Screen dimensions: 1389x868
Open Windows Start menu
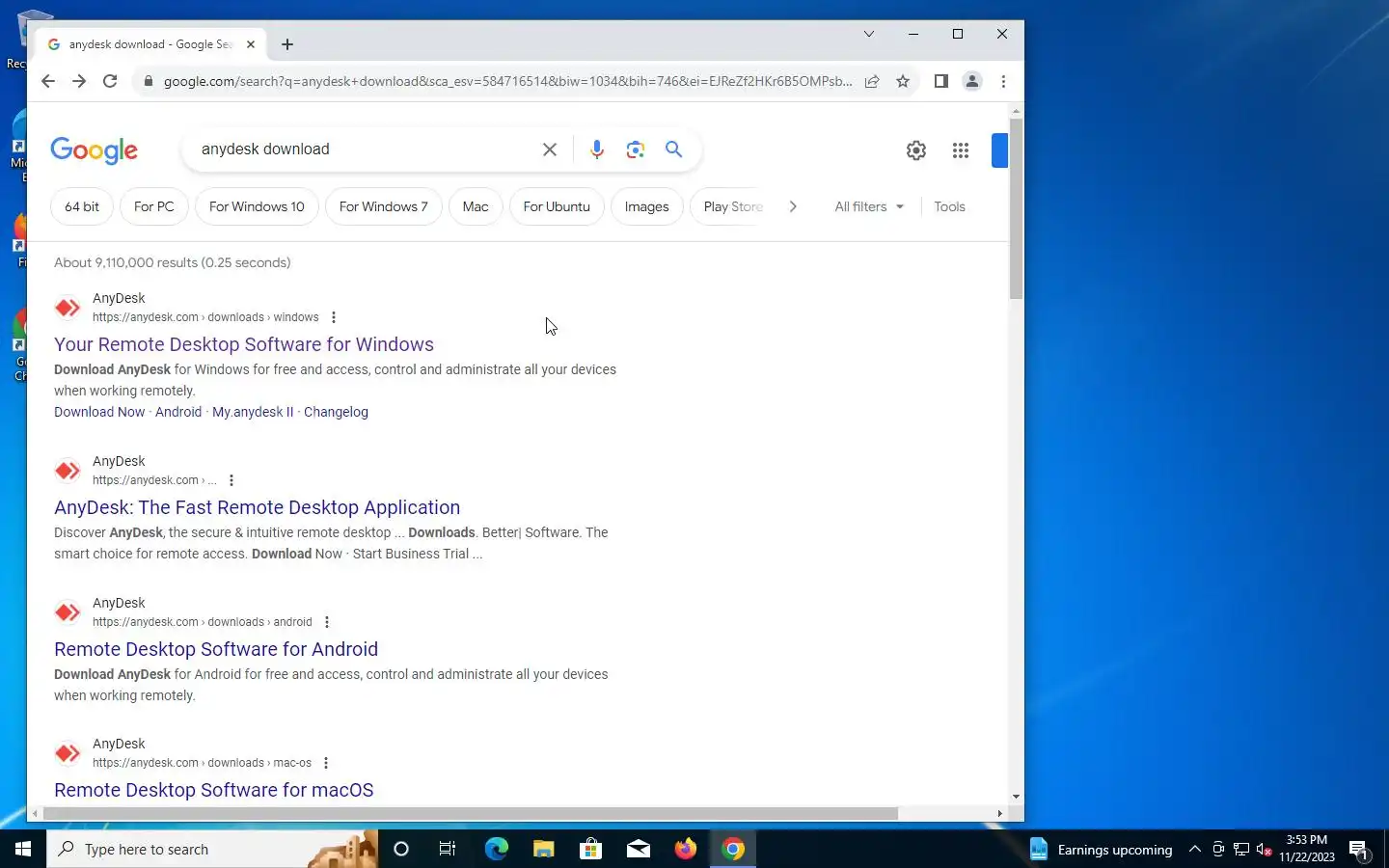click(x=23, y=849)
